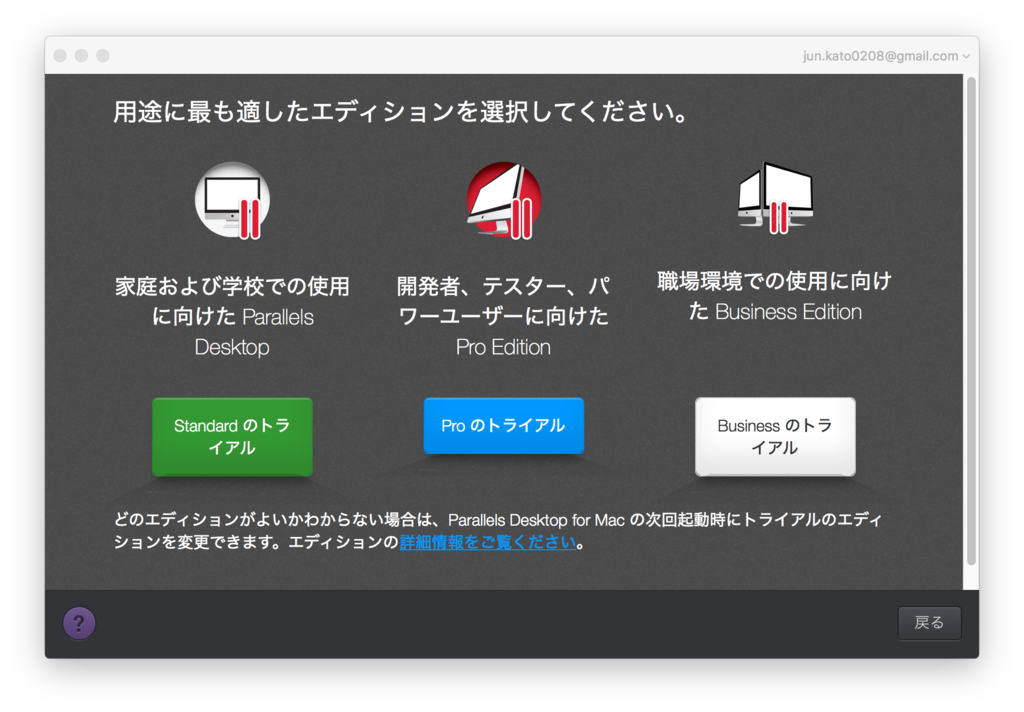This screenshot has width=1024, height=712.
Task: Zoom the window with the third title-bar button
Action: (103, 56)
